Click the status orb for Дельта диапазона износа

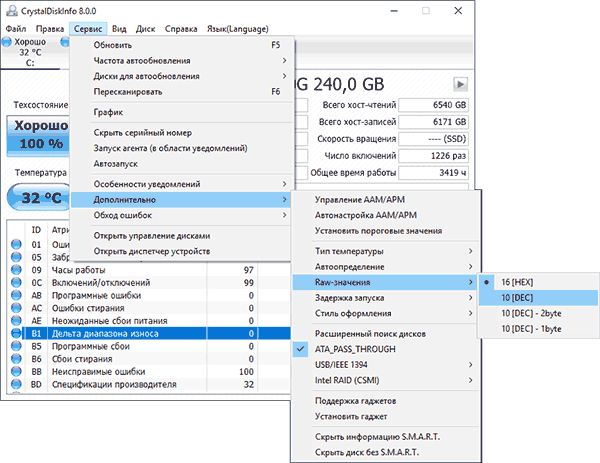coord(16,333)
